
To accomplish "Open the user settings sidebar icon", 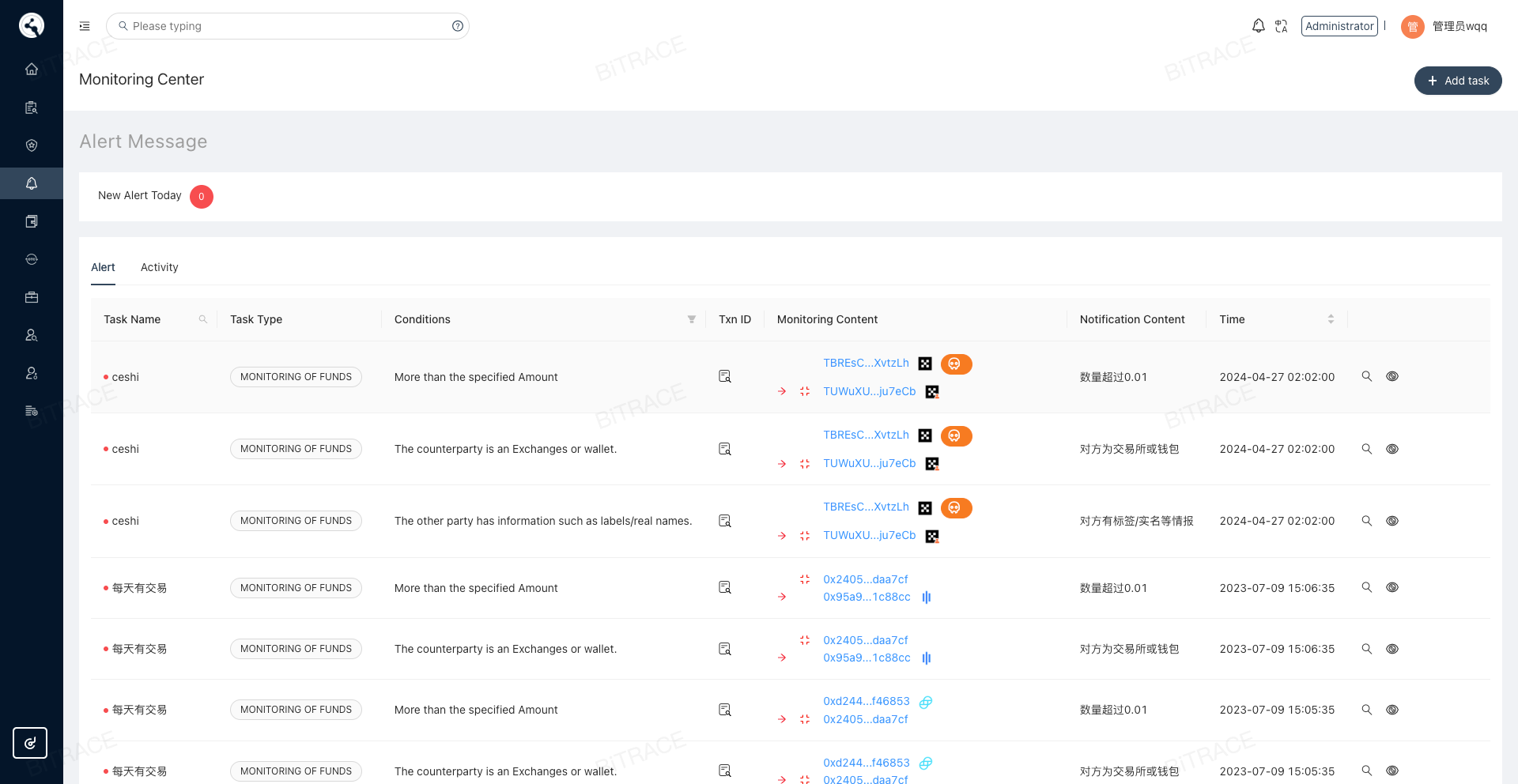I will (32, 373).
